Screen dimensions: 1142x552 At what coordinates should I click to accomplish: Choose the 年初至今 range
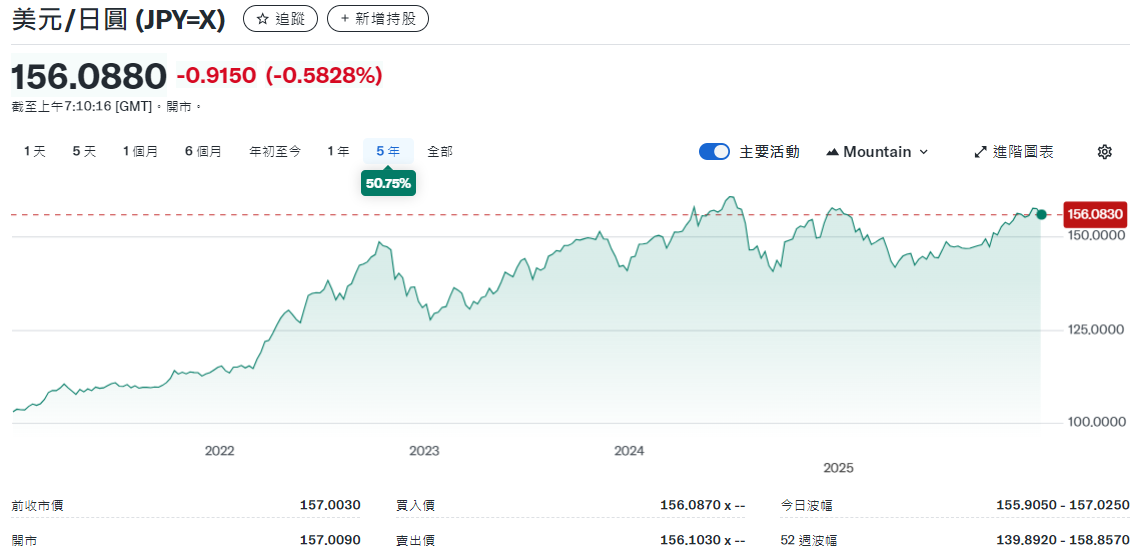coord(275,152)
